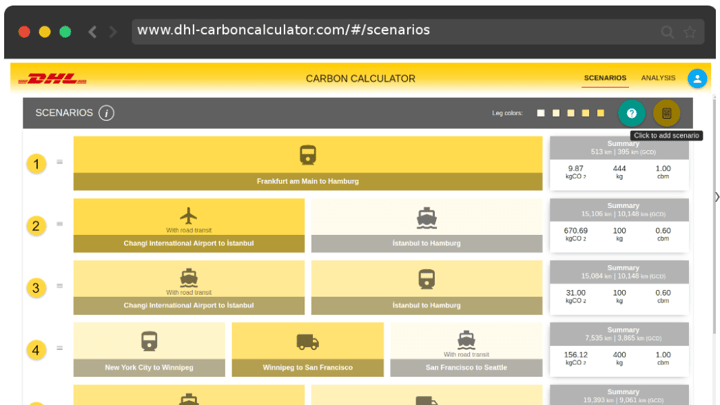720x405 pixels.
Task: Open scenario 2 İstanbul to Hamburg label
Action: 427,243
